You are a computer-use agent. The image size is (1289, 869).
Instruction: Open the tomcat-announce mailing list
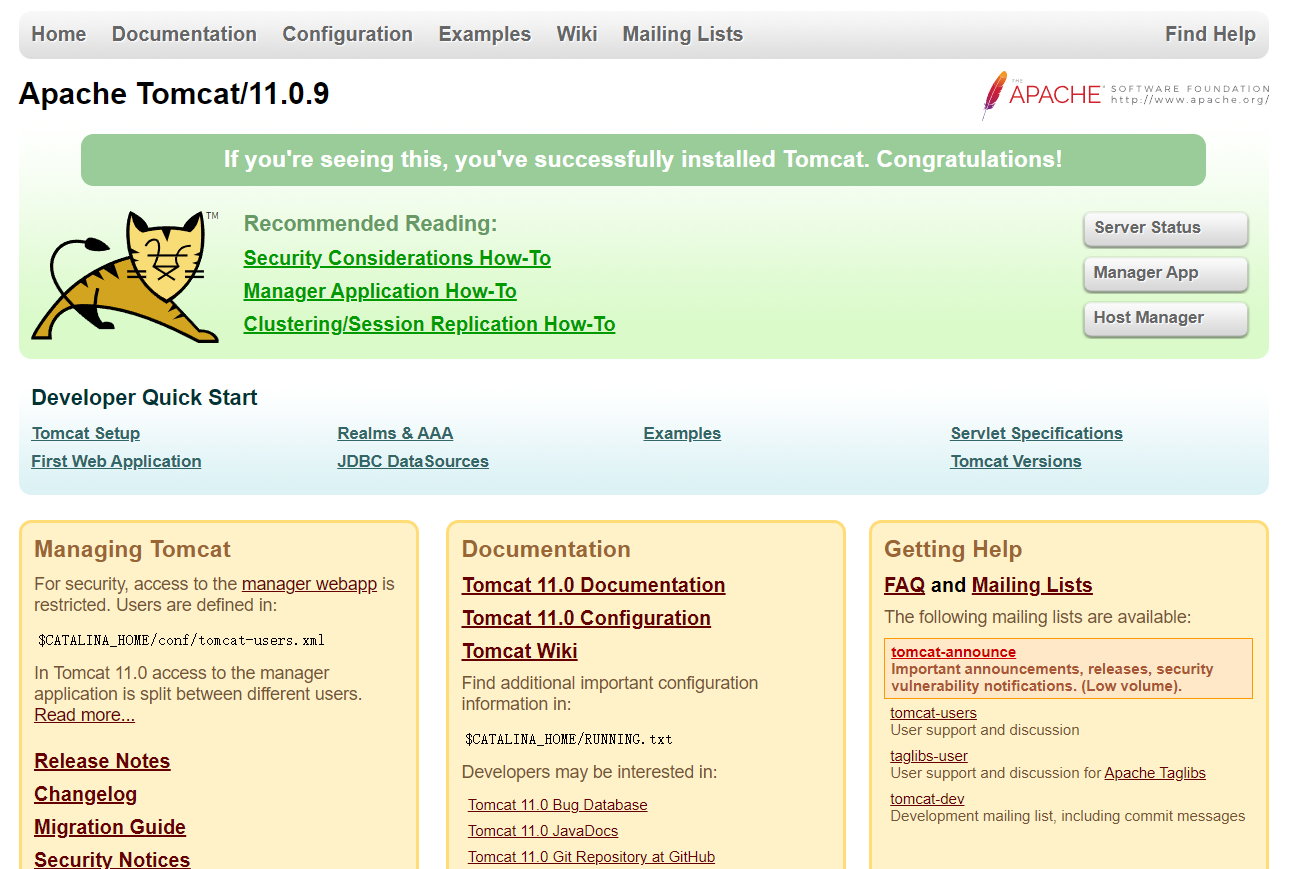(953, 652)
